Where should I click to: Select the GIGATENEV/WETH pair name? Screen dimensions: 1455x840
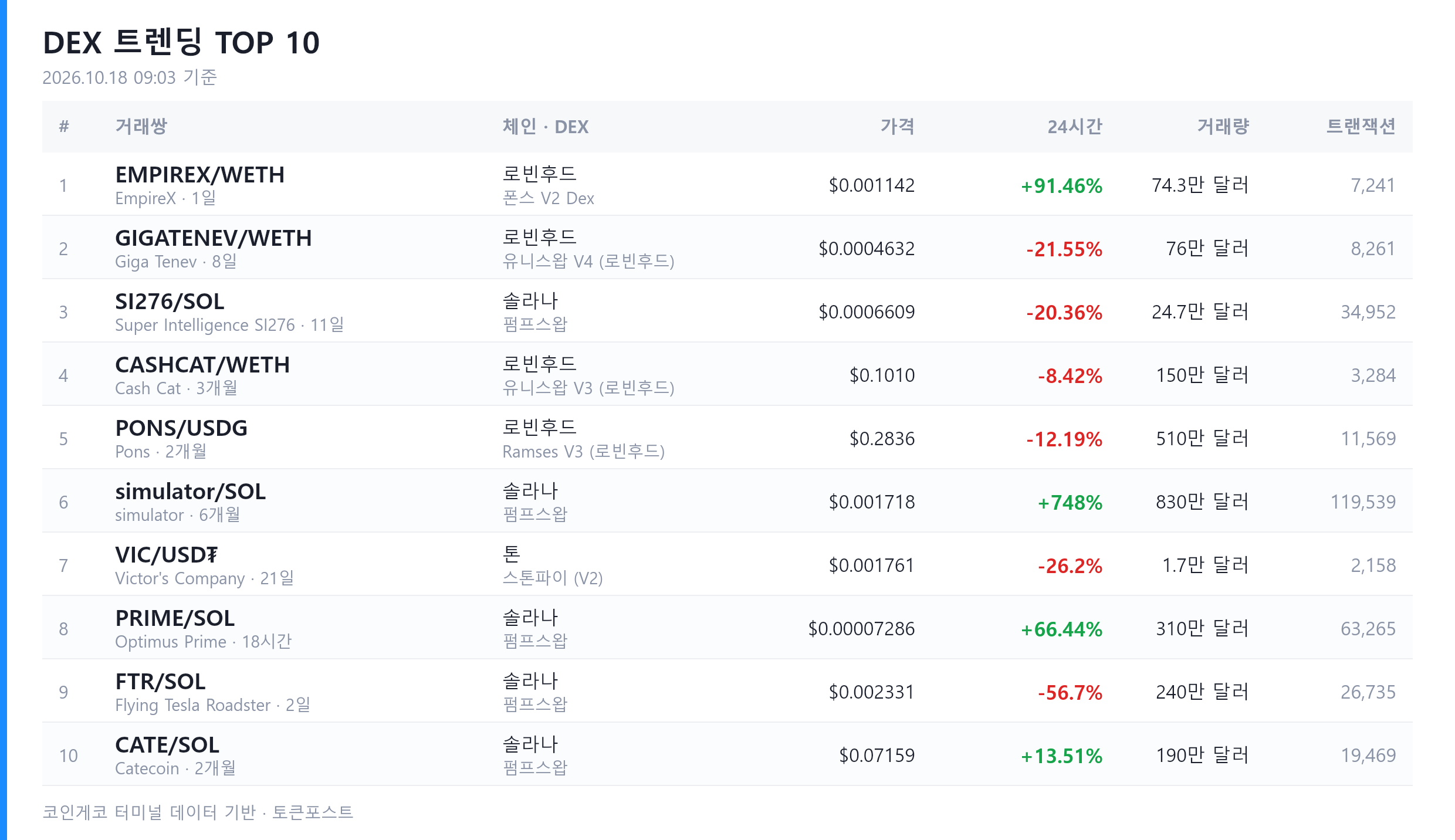(x=213, y=238)
